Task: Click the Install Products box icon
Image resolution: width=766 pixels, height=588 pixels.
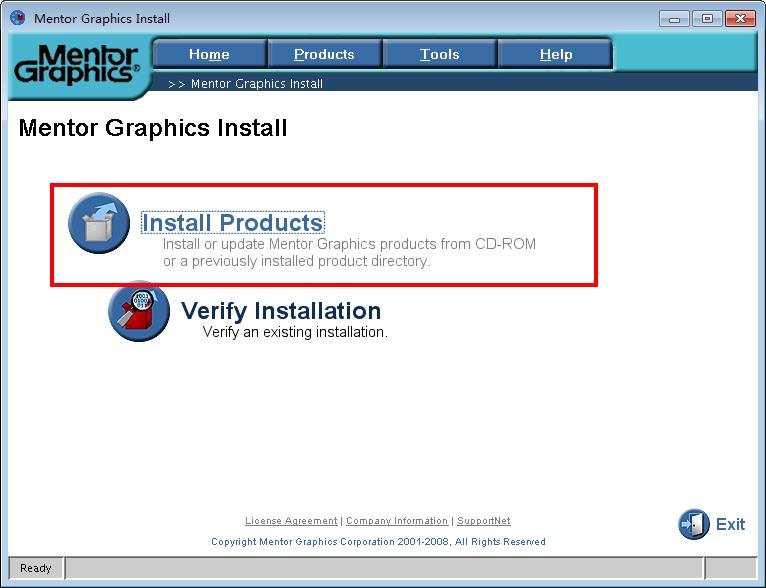Action: pyautogui.click(x=99, y=223)
